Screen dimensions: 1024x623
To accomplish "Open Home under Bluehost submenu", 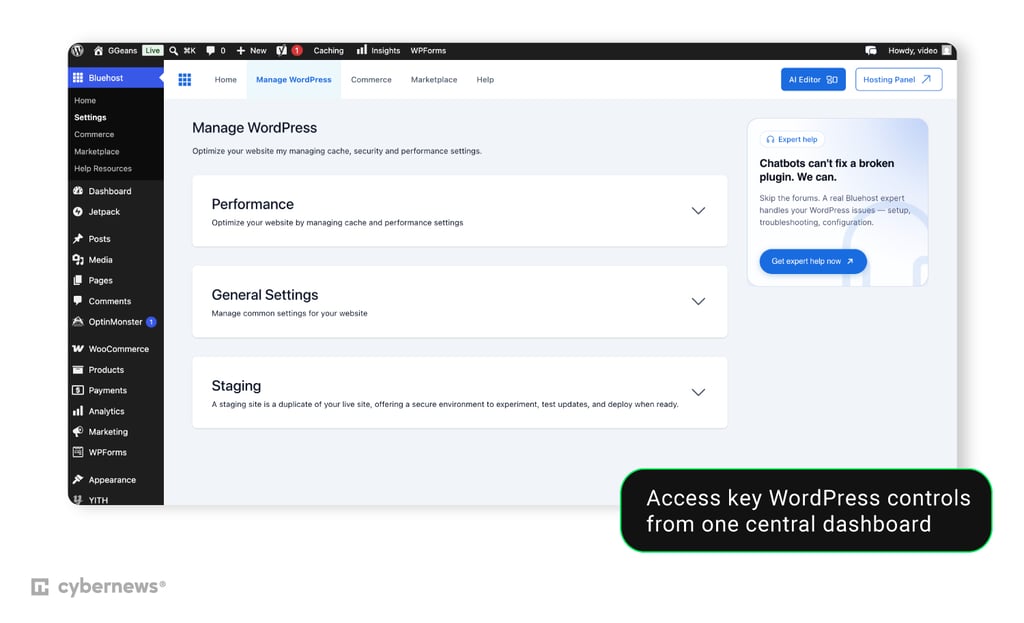I will [85, 101].
